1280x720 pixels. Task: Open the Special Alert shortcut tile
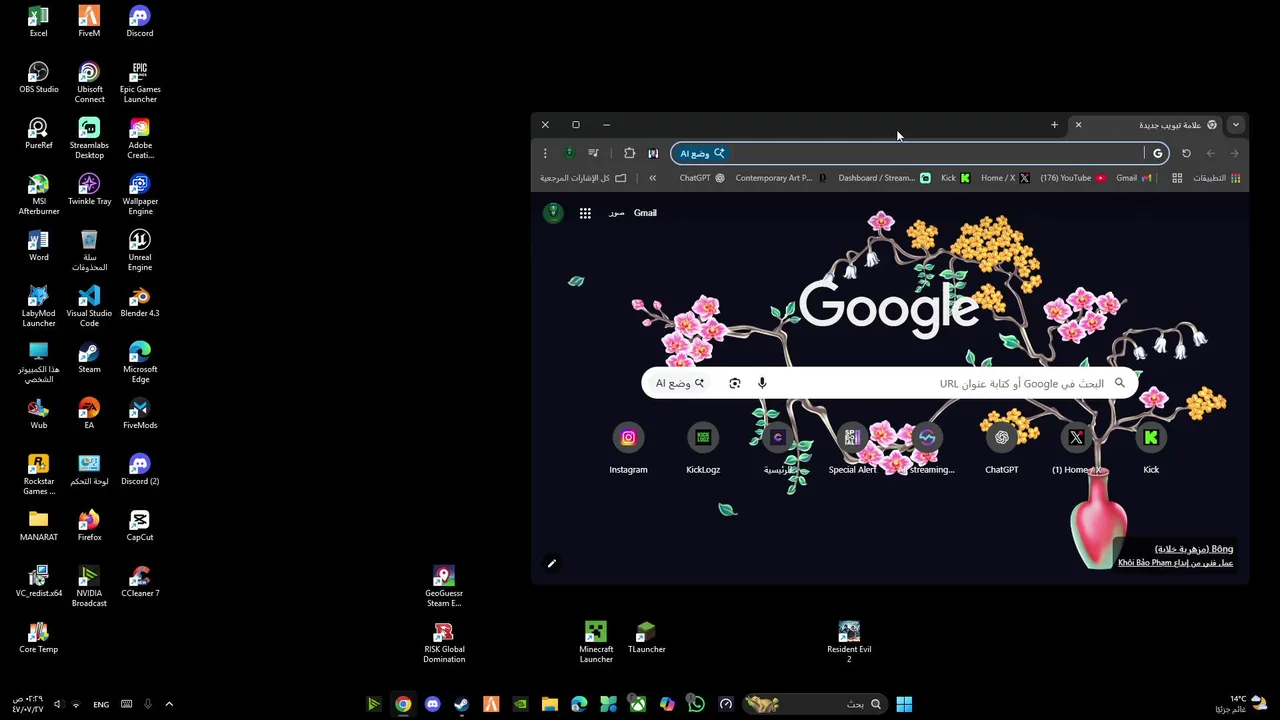coord(852,448)
